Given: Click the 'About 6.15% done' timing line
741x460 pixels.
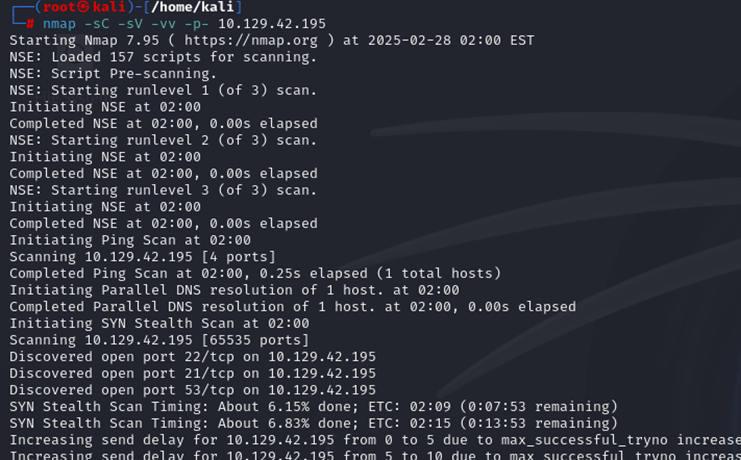Looking at the screenshot, I should (313, 407).
